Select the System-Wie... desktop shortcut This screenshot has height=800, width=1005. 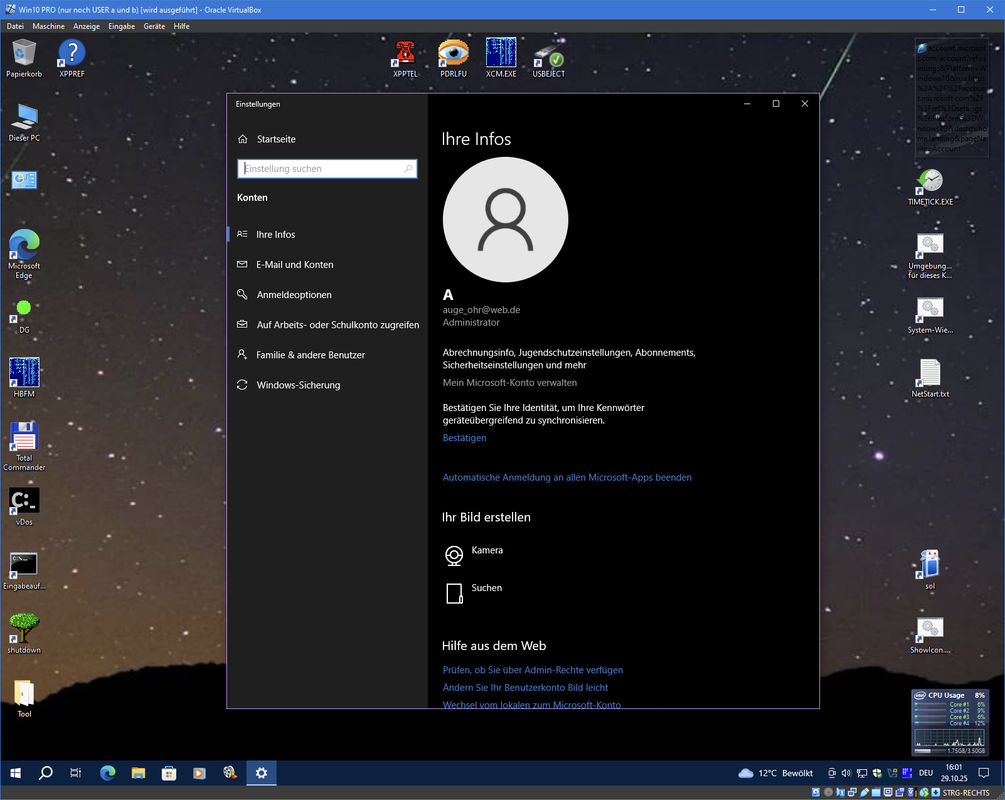coord(930,315)
